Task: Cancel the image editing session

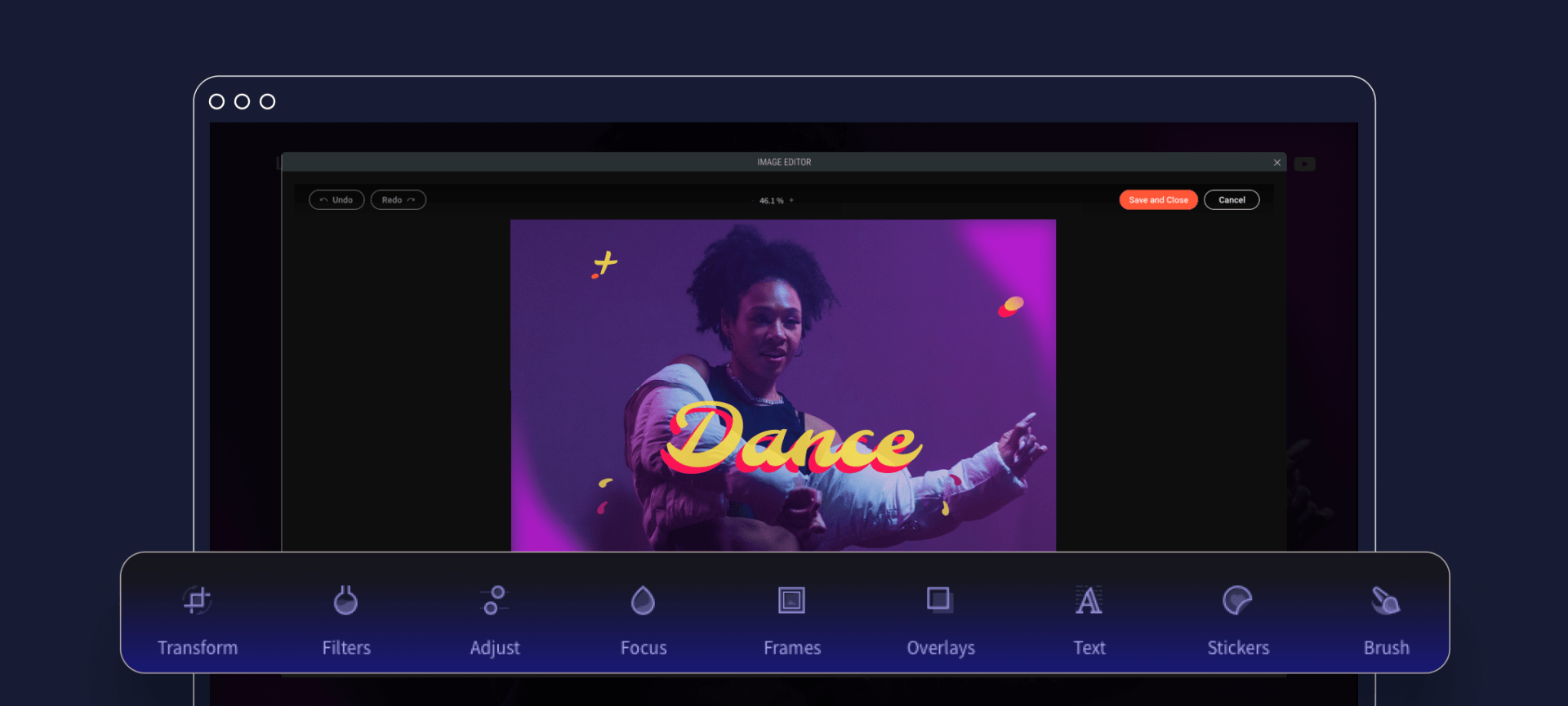Action: click(1232, 200)
